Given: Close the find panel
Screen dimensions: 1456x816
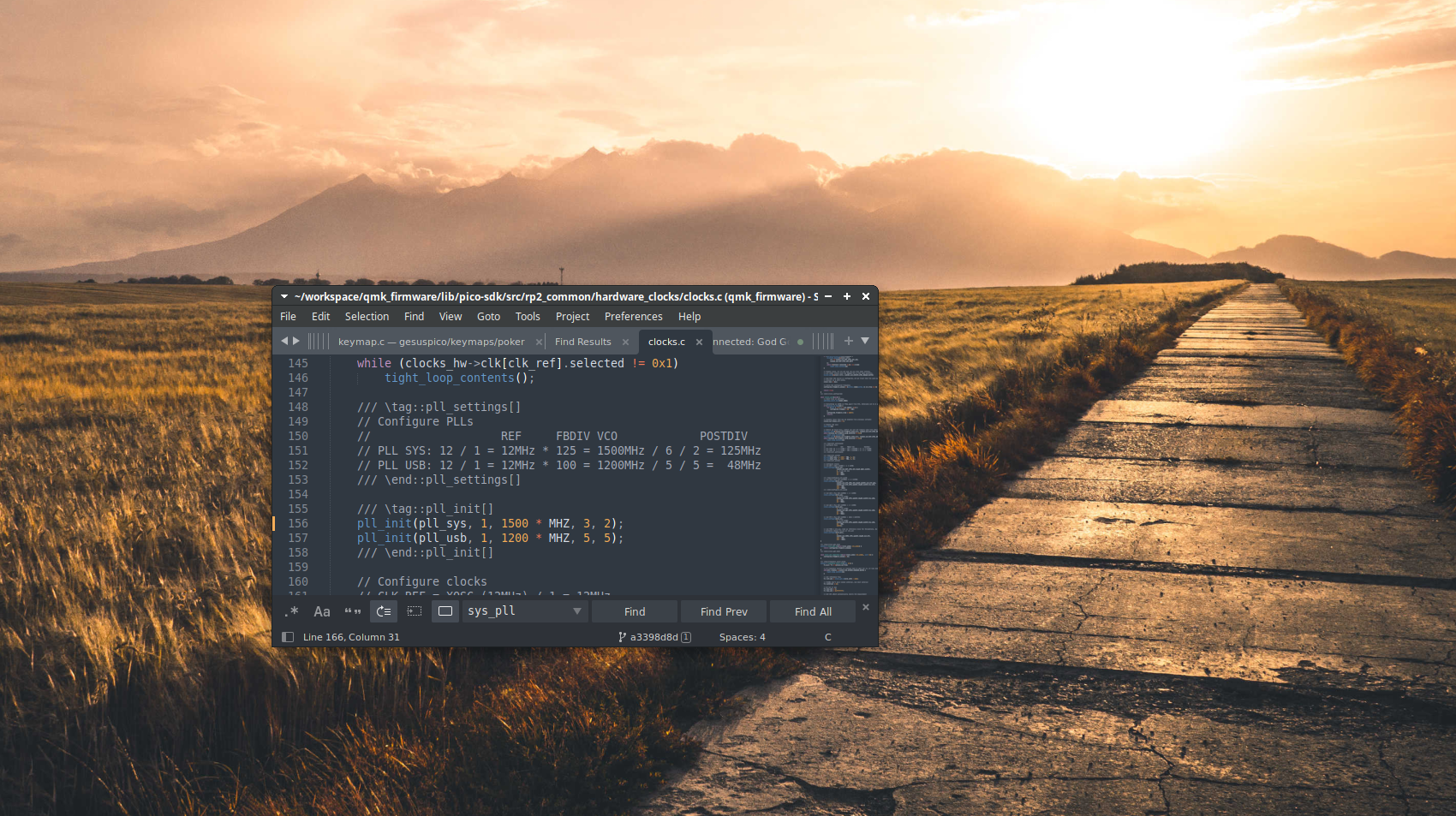Looking at the screenshot, I should (x=865, y=607).
